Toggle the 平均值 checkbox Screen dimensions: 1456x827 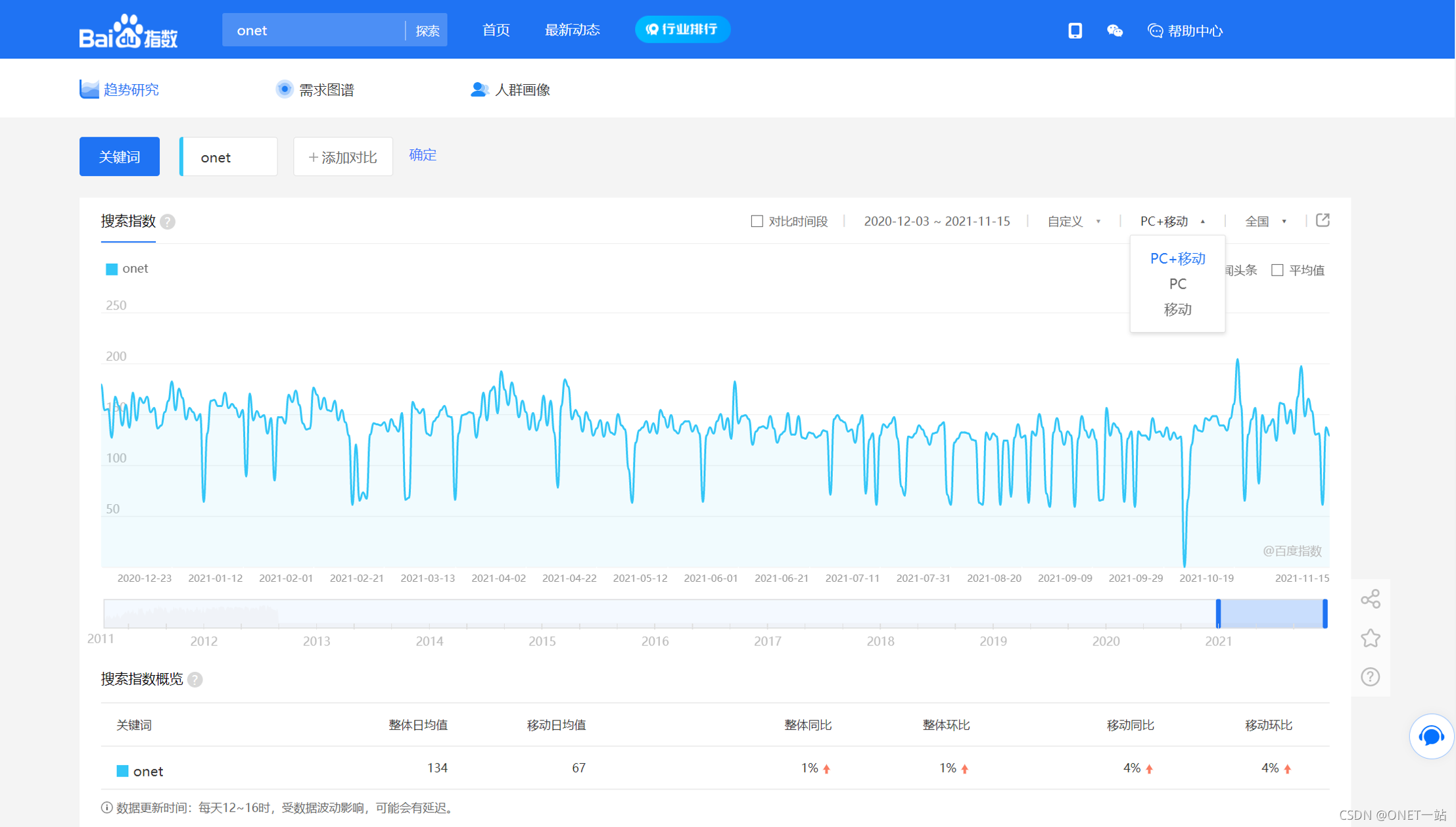pyautogui.click(x=1277, y=270)
